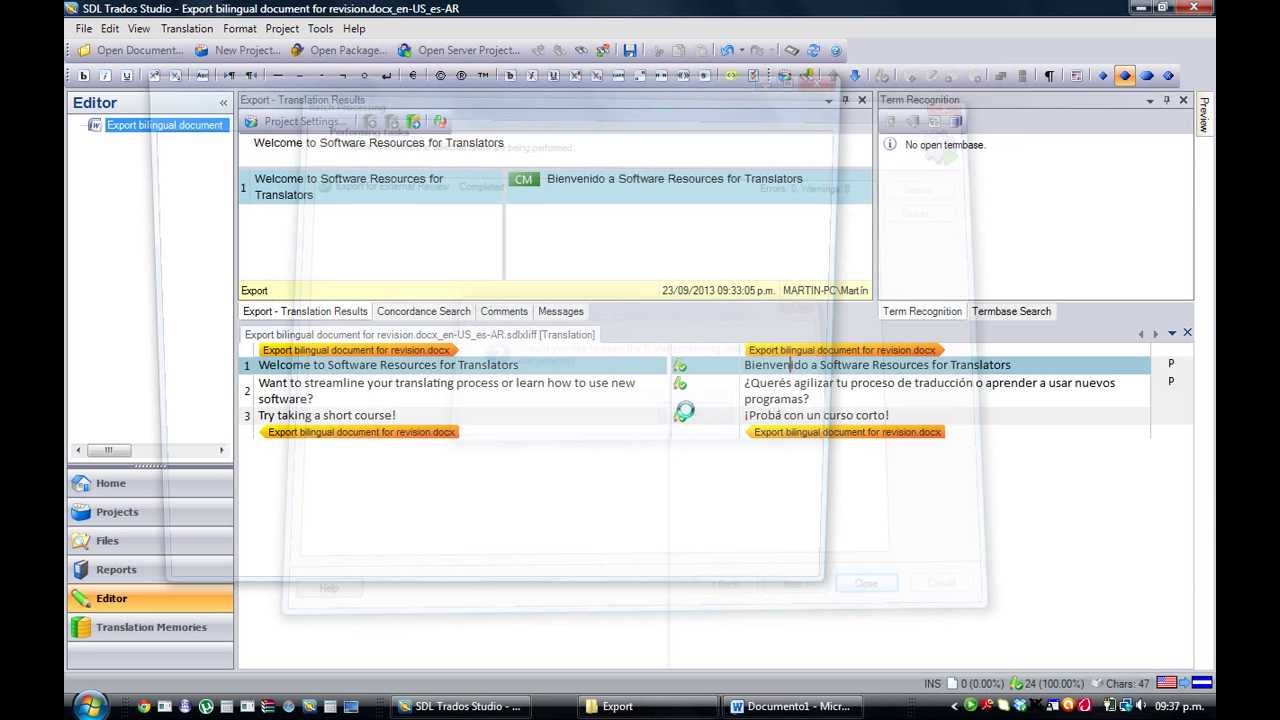The width and height of the screenshot is (1280, 720).
Task: Click the Save floppy disk icon
Action: coord(630,50)
